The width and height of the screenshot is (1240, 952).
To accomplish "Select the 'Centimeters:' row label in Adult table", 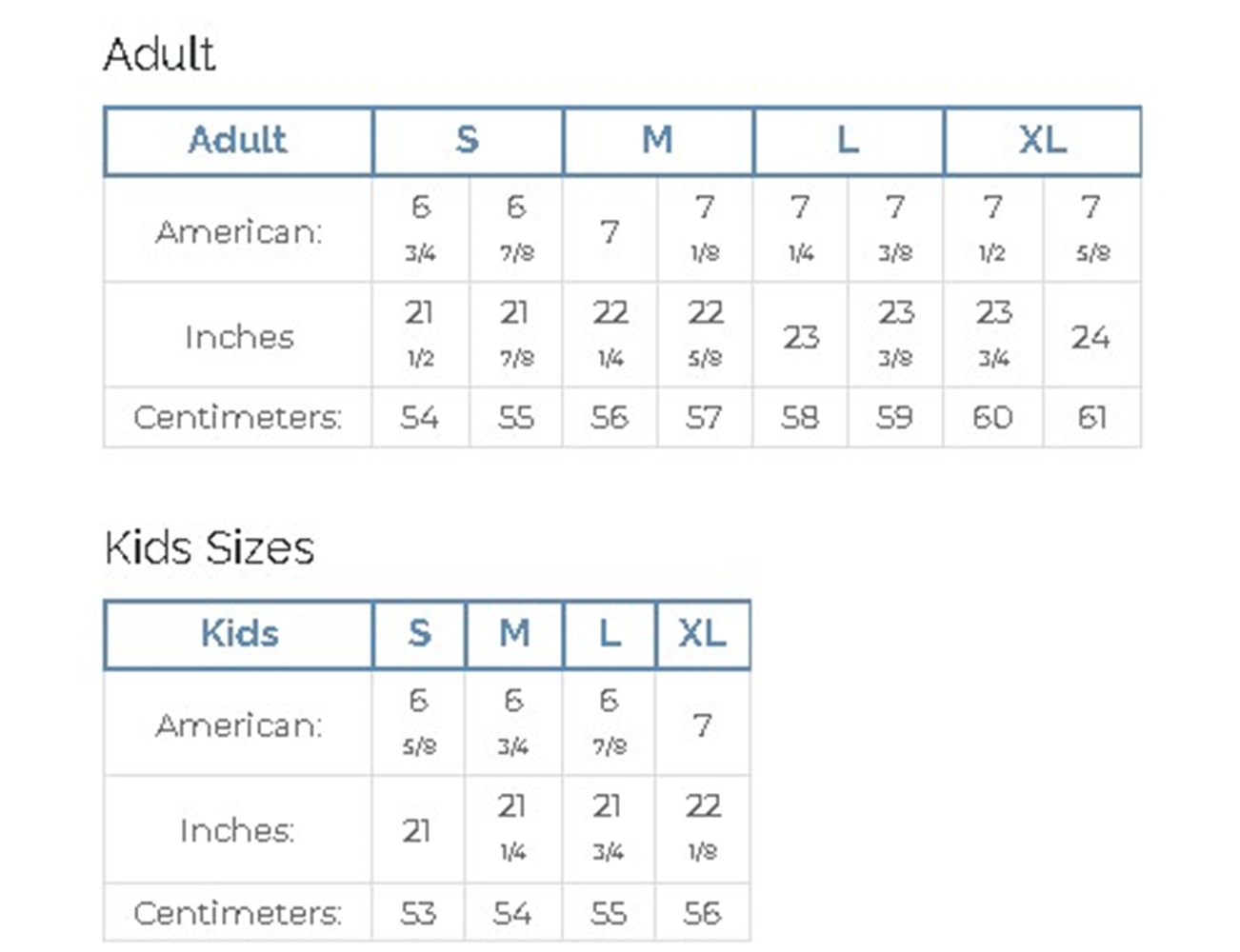I will [238, 417].
